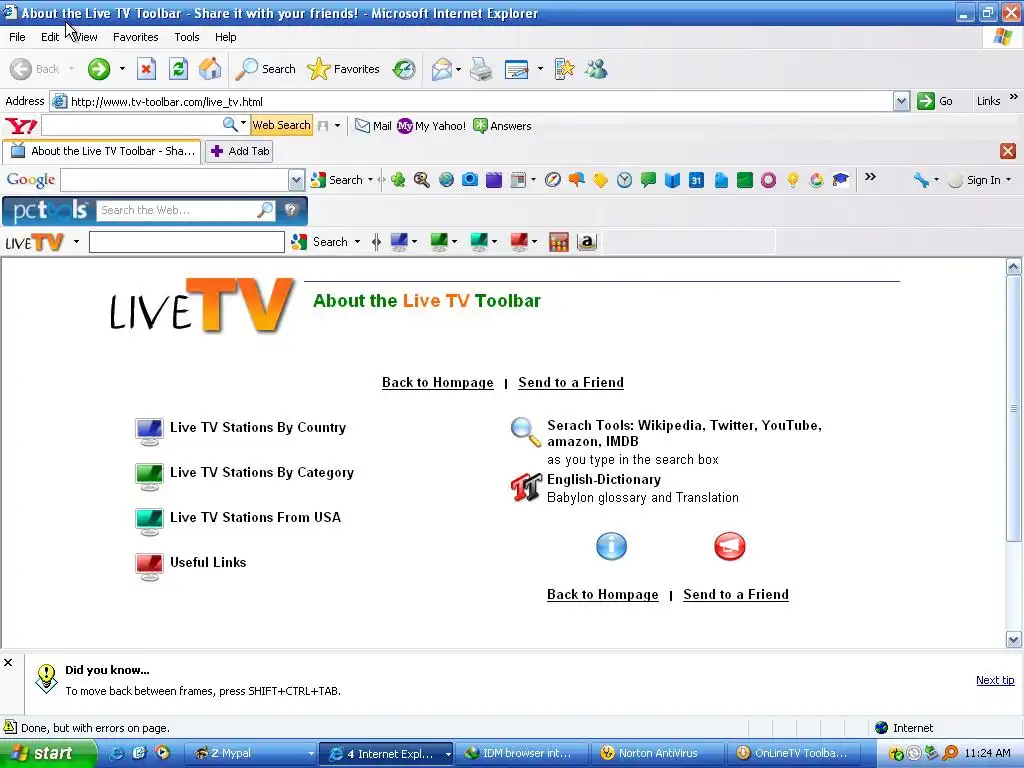Click the blue info circle on page
1024x768 pixels.
point(611,546)
